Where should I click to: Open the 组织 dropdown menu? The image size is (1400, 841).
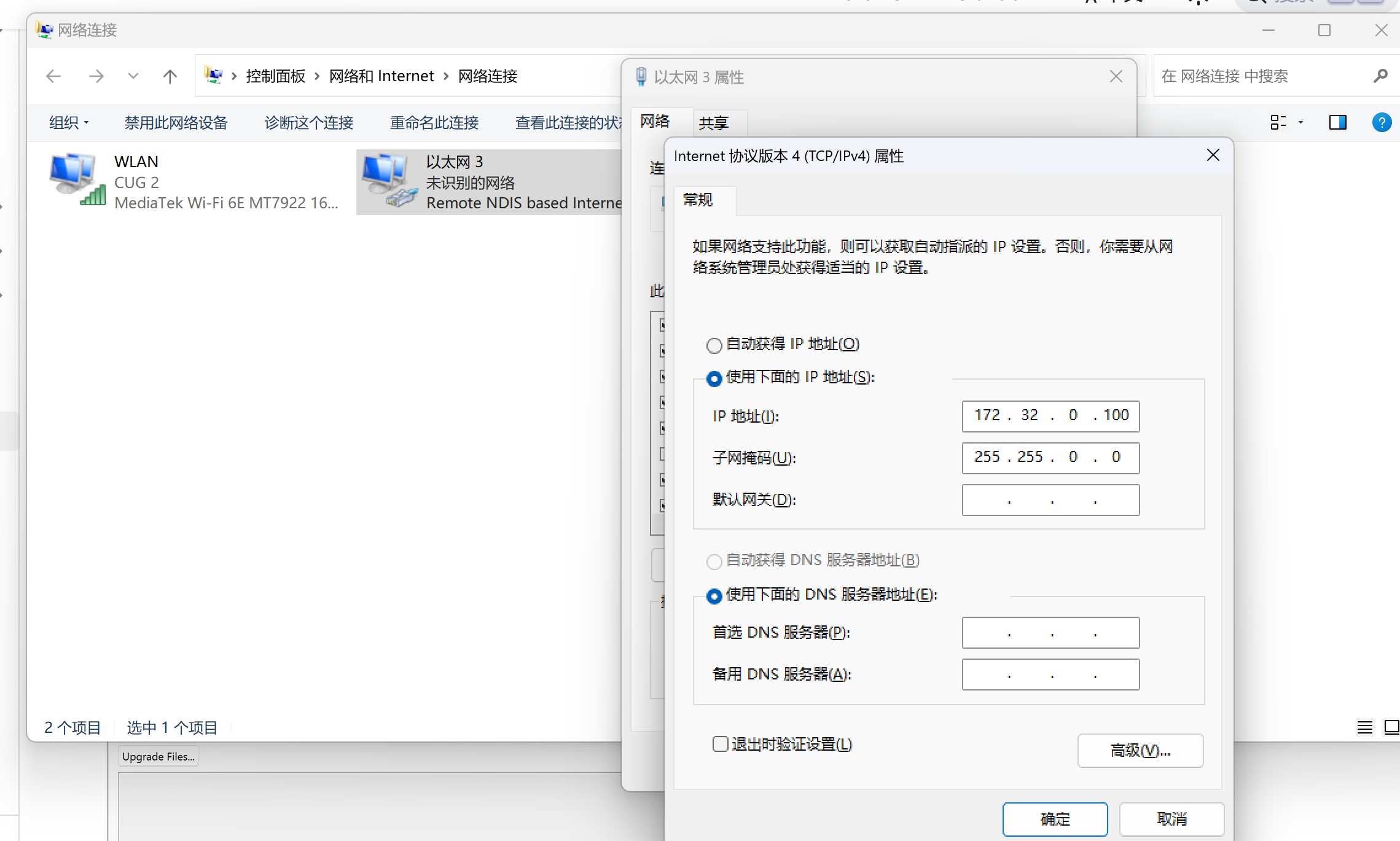coord(68,122)
